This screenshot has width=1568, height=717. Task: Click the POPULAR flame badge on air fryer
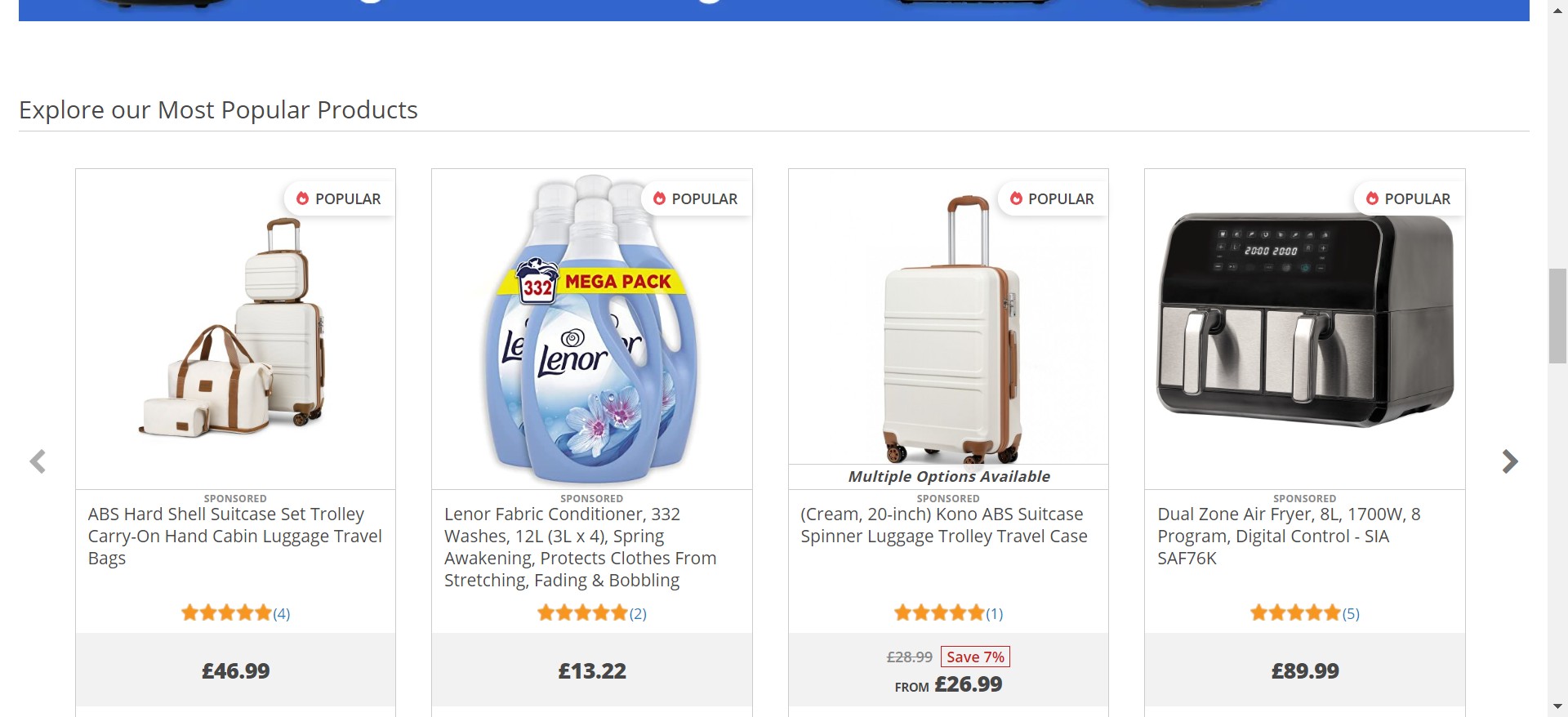(x=1408, y=198)
